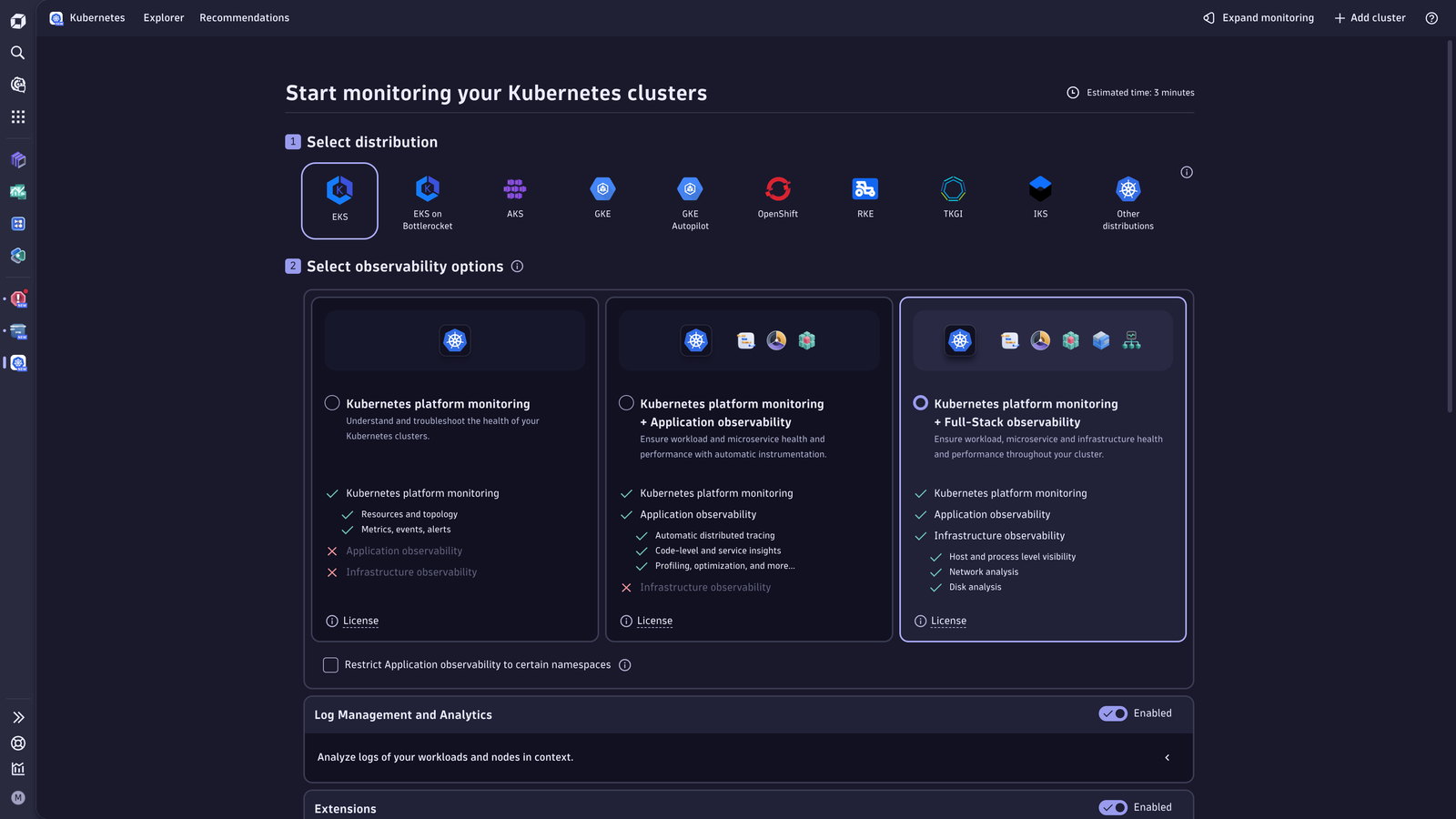Click the help question mark icon in header
Screen dimensions: 1456x819
[x=1431, y=18]
